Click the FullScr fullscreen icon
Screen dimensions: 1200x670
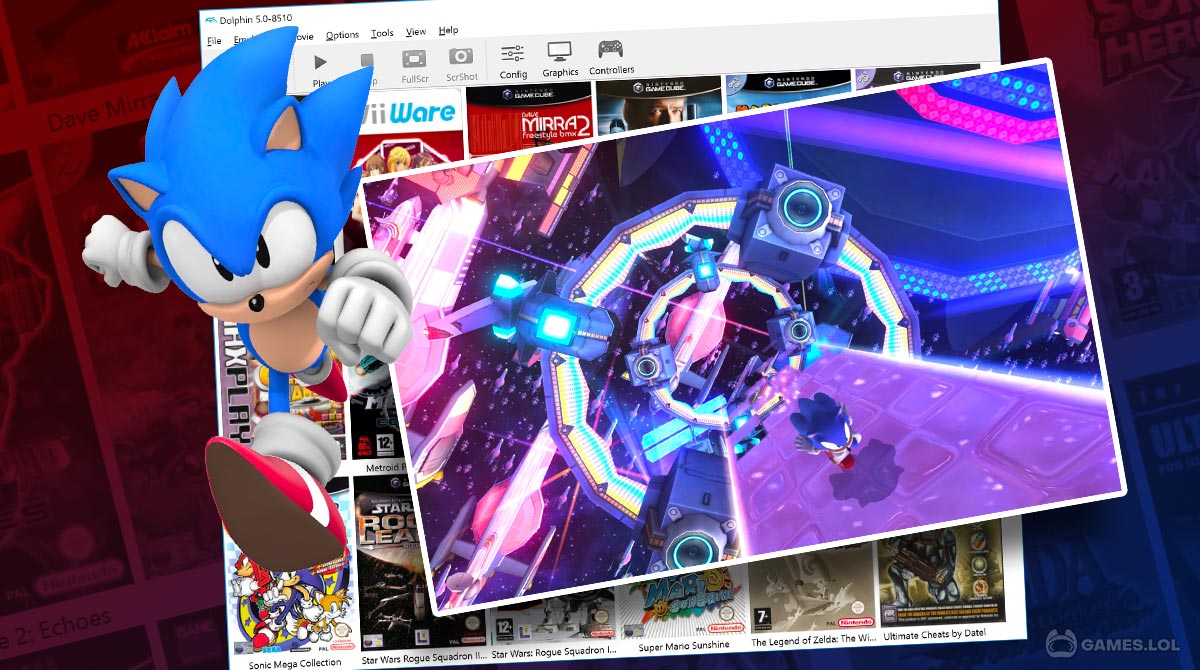tap(415, 59)
